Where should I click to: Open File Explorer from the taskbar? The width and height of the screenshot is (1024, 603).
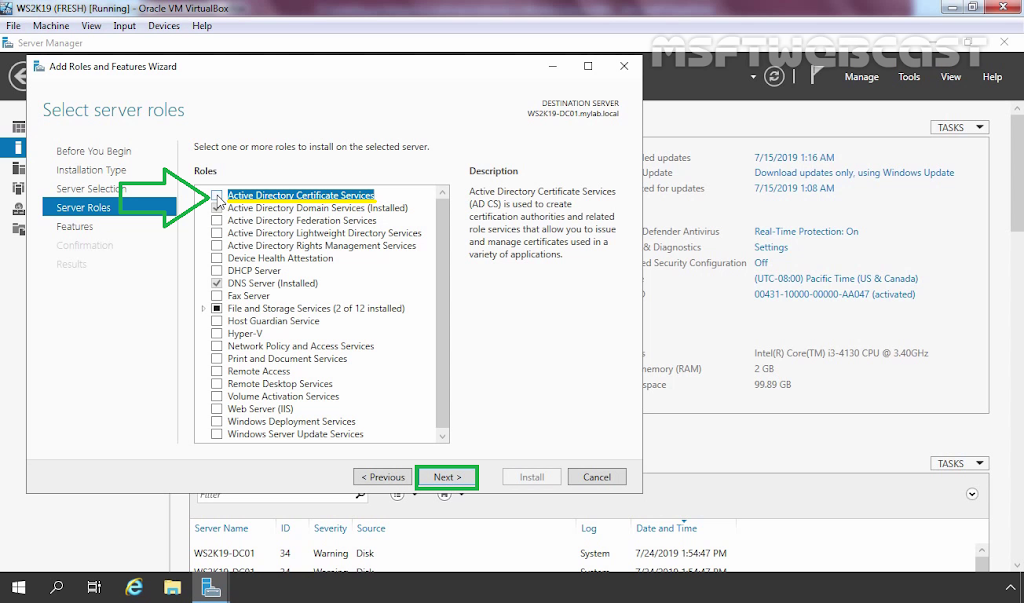pyautogui.click(x=172, y=587)
